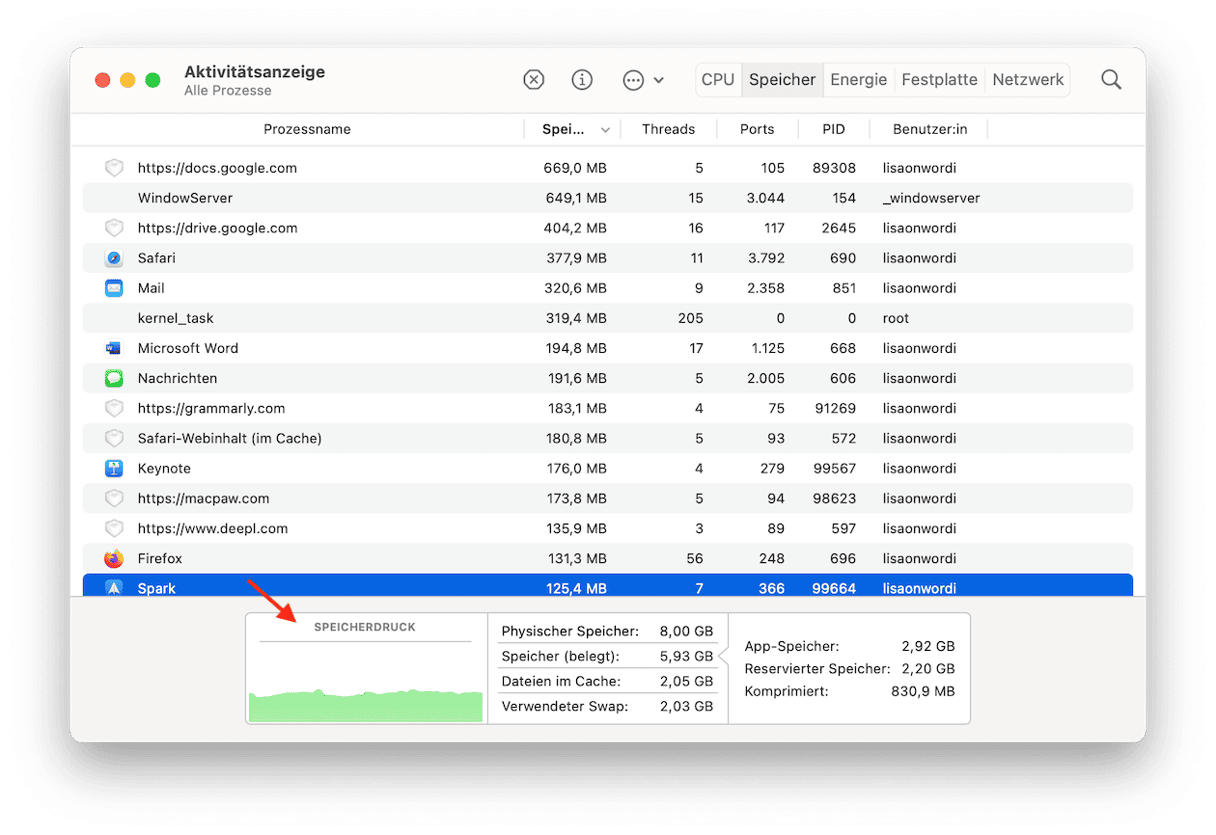
Task: Click the shield icon for grammarly.com
Action: tap(114, 408)
